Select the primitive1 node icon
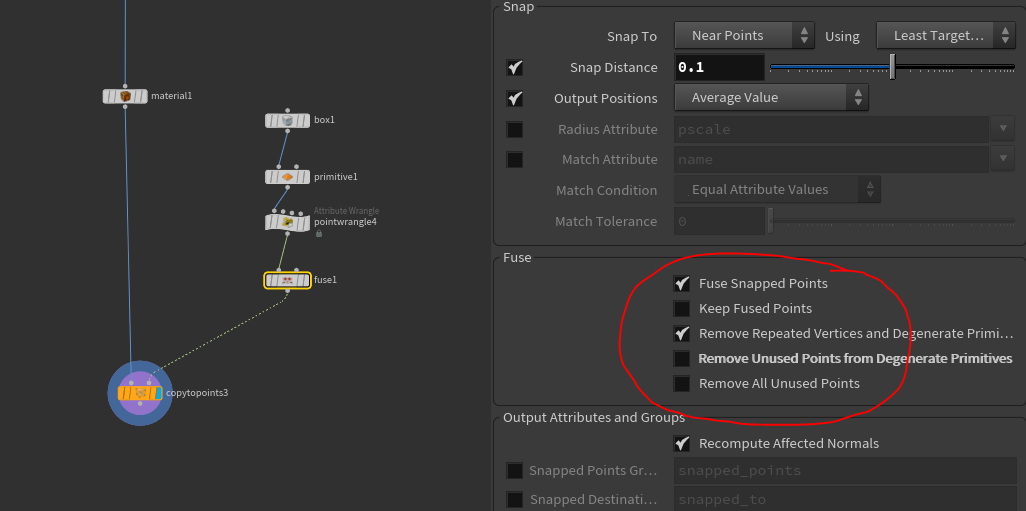Viewport: 1026px width, 511px height. 287,177
